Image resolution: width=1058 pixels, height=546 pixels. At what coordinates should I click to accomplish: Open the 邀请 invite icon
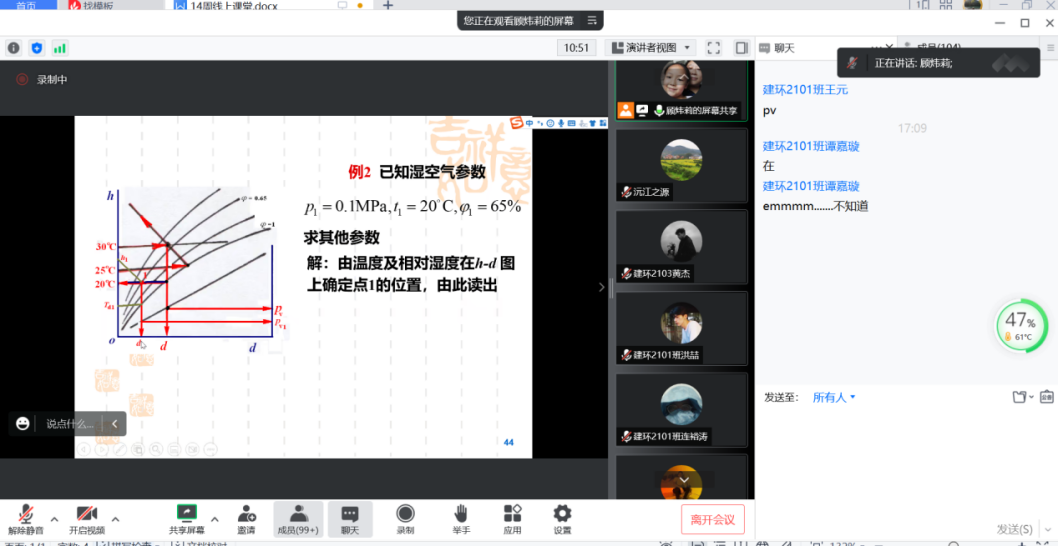[246, 514]
